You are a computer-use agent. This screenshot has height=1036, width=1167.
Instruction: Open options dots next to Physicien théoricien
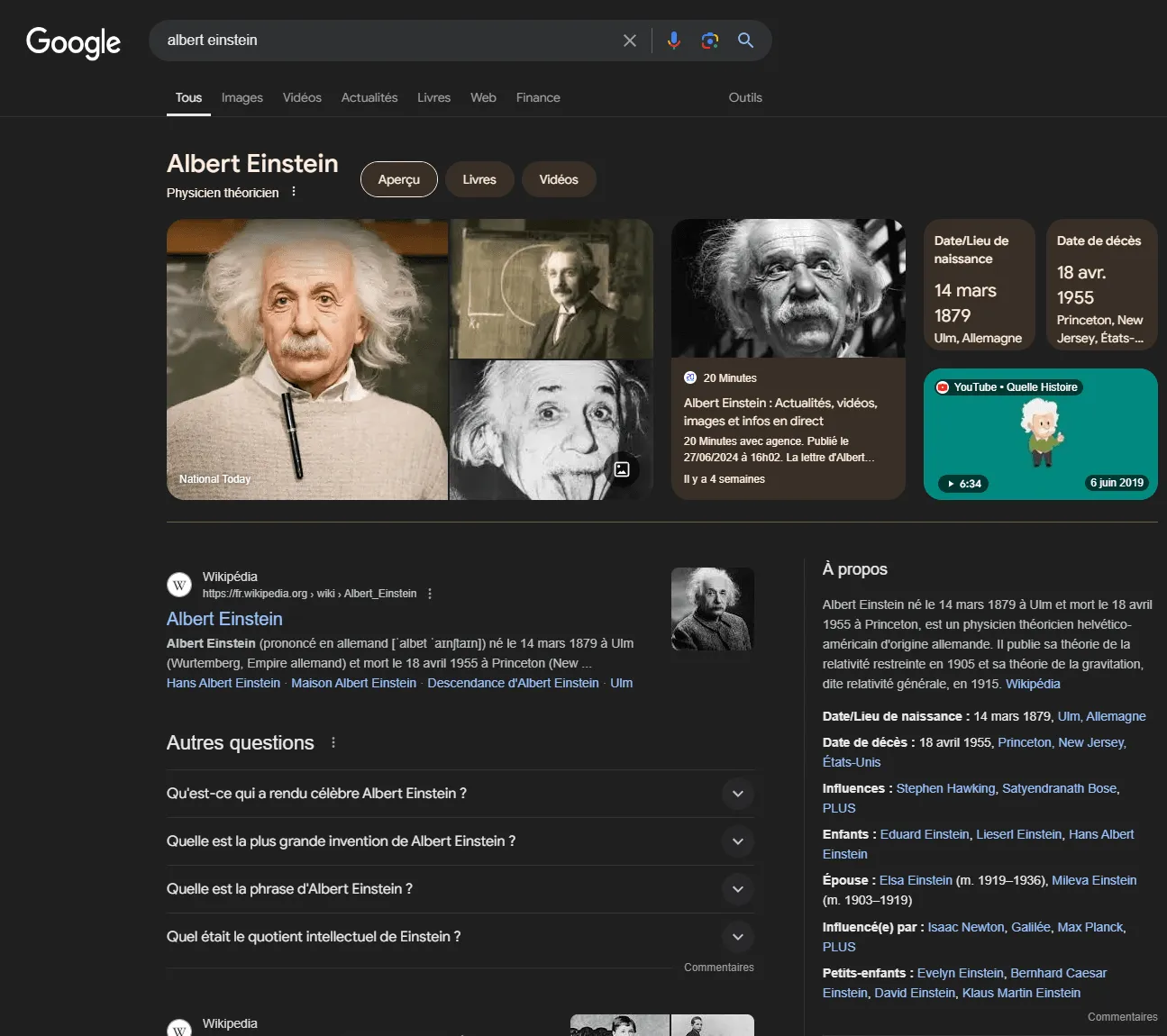click(x=294, y=192)
